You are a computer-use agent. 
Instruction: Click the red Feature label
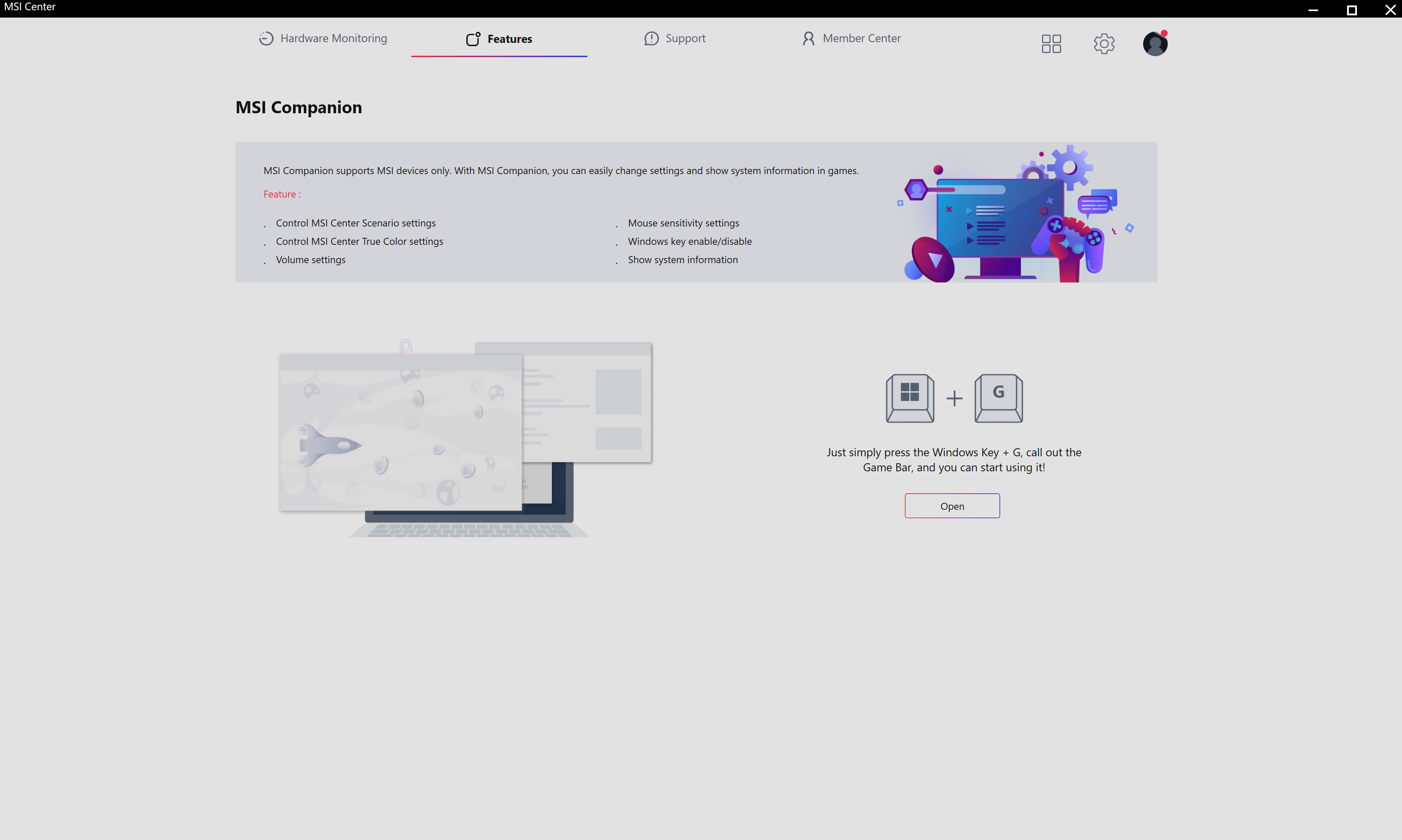pos(282,194)
